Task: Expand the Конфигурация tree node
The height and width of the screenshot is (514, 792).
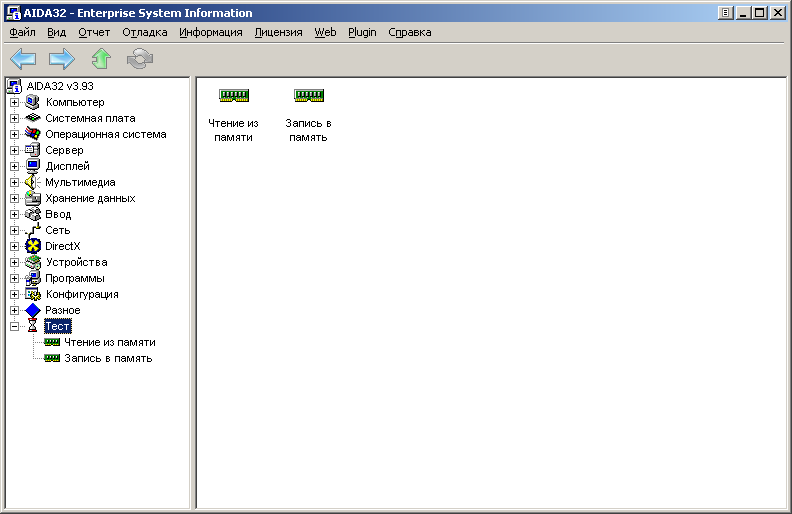Action: point(14,294)
